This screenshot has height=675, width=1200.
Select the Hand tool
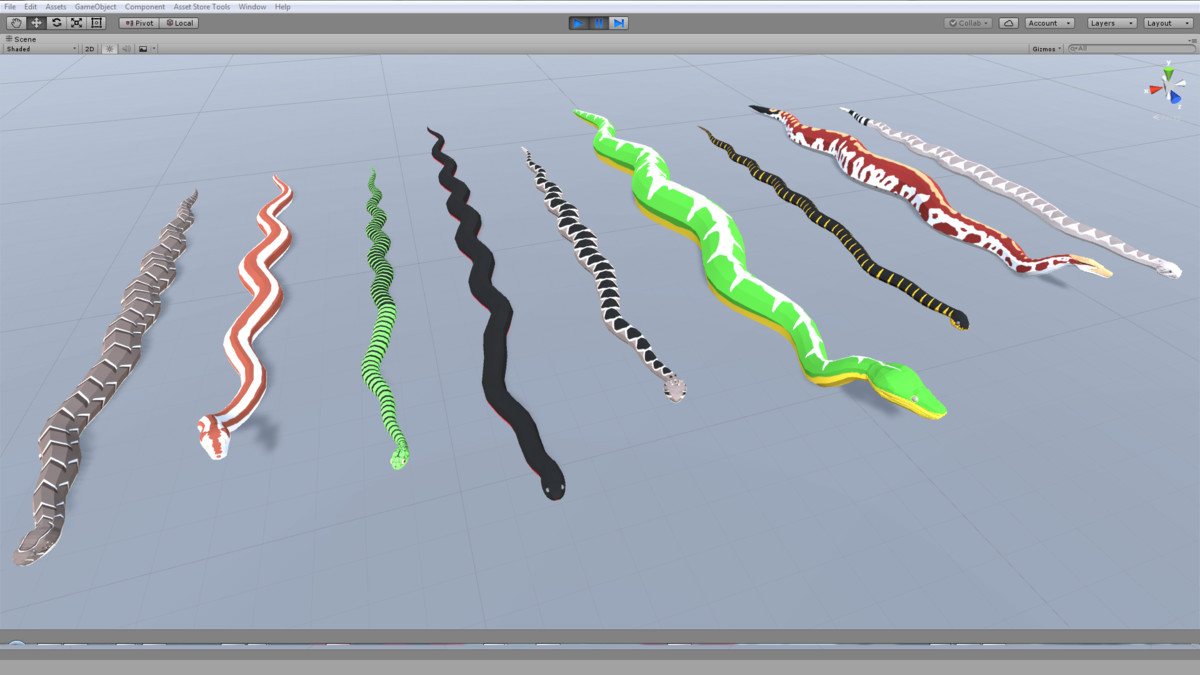[x=17, y=22]
